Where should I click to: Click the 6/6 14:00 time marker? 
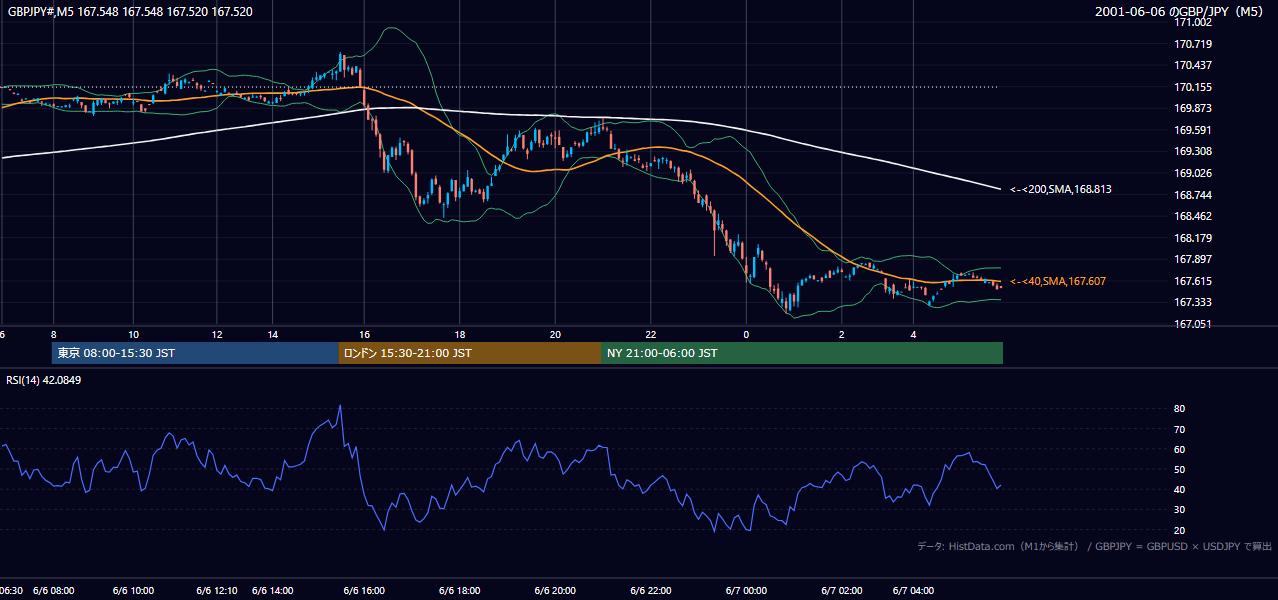coord(273,591)
